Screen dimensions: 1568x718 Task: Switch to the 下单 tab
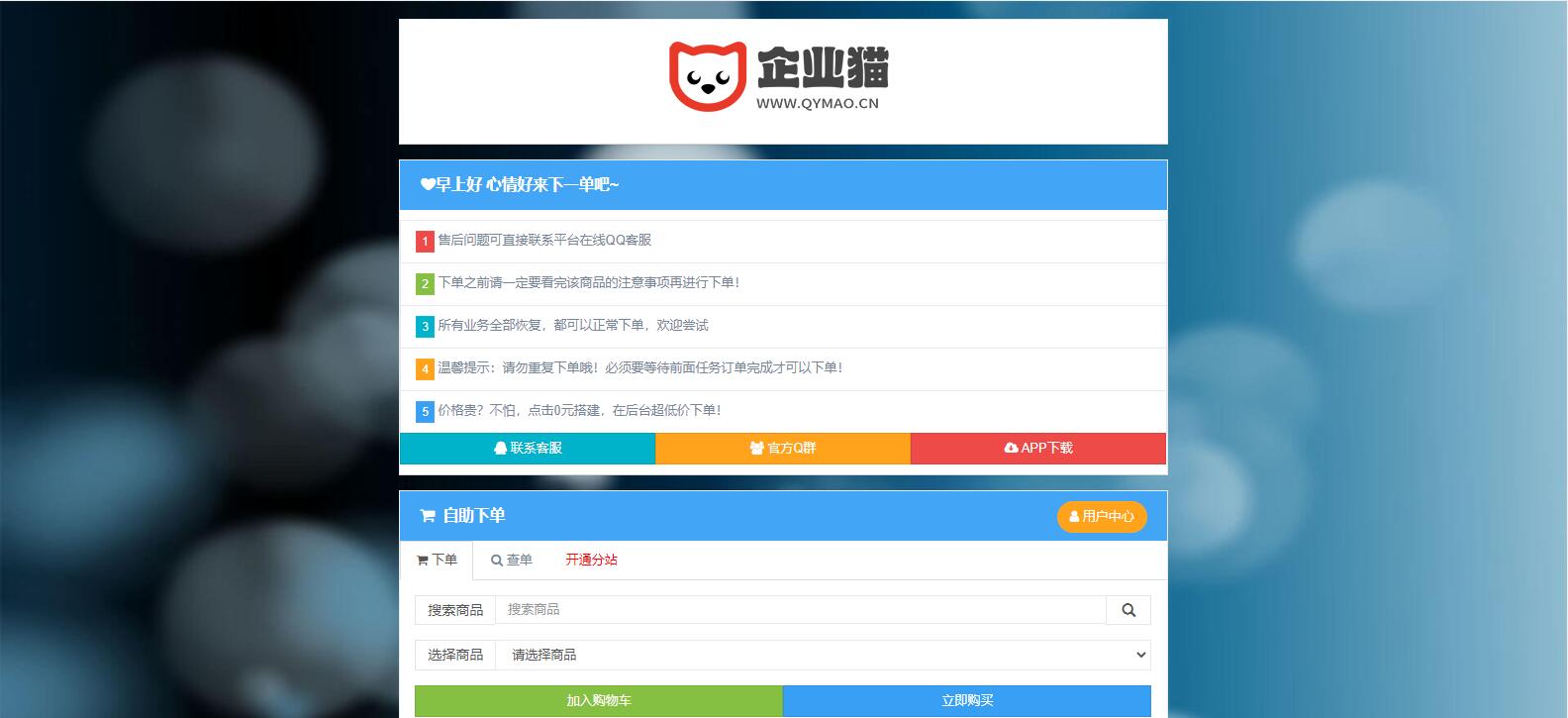437,561
